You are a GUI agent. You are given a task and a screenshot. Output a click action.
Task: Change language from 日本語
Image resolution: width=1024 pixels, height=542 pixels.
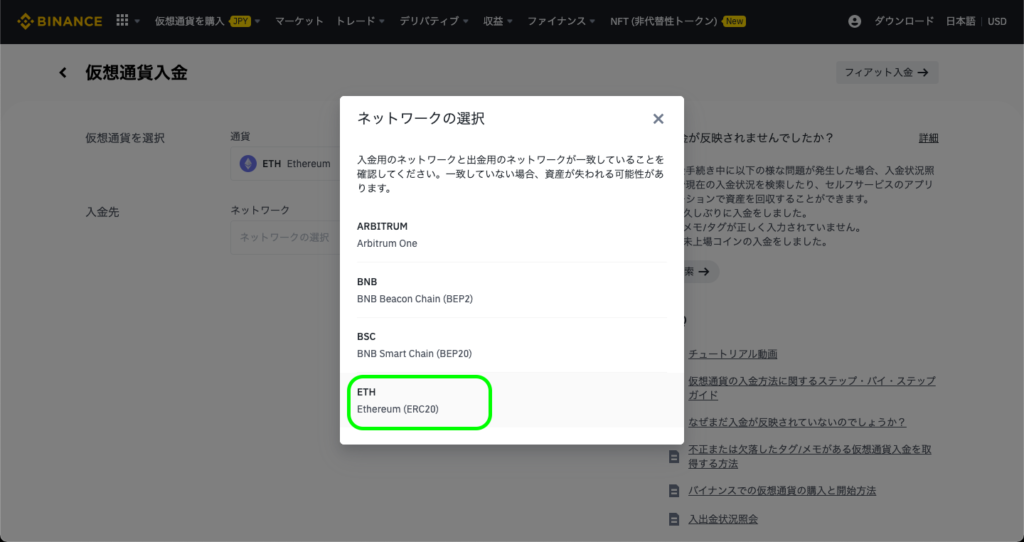pos(960,22)
